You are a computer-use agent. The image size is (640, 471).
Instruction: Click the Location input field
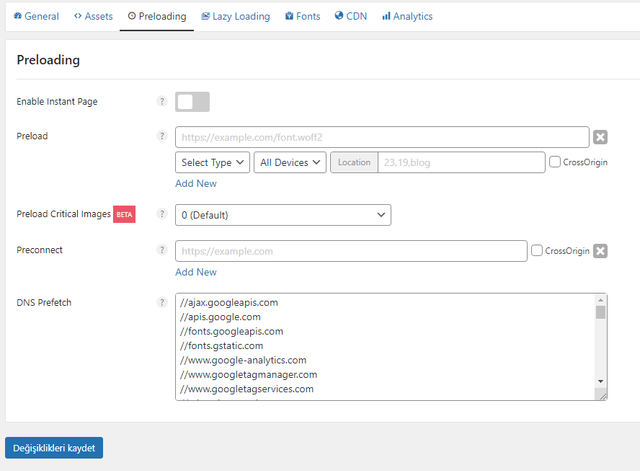(461, 162)
